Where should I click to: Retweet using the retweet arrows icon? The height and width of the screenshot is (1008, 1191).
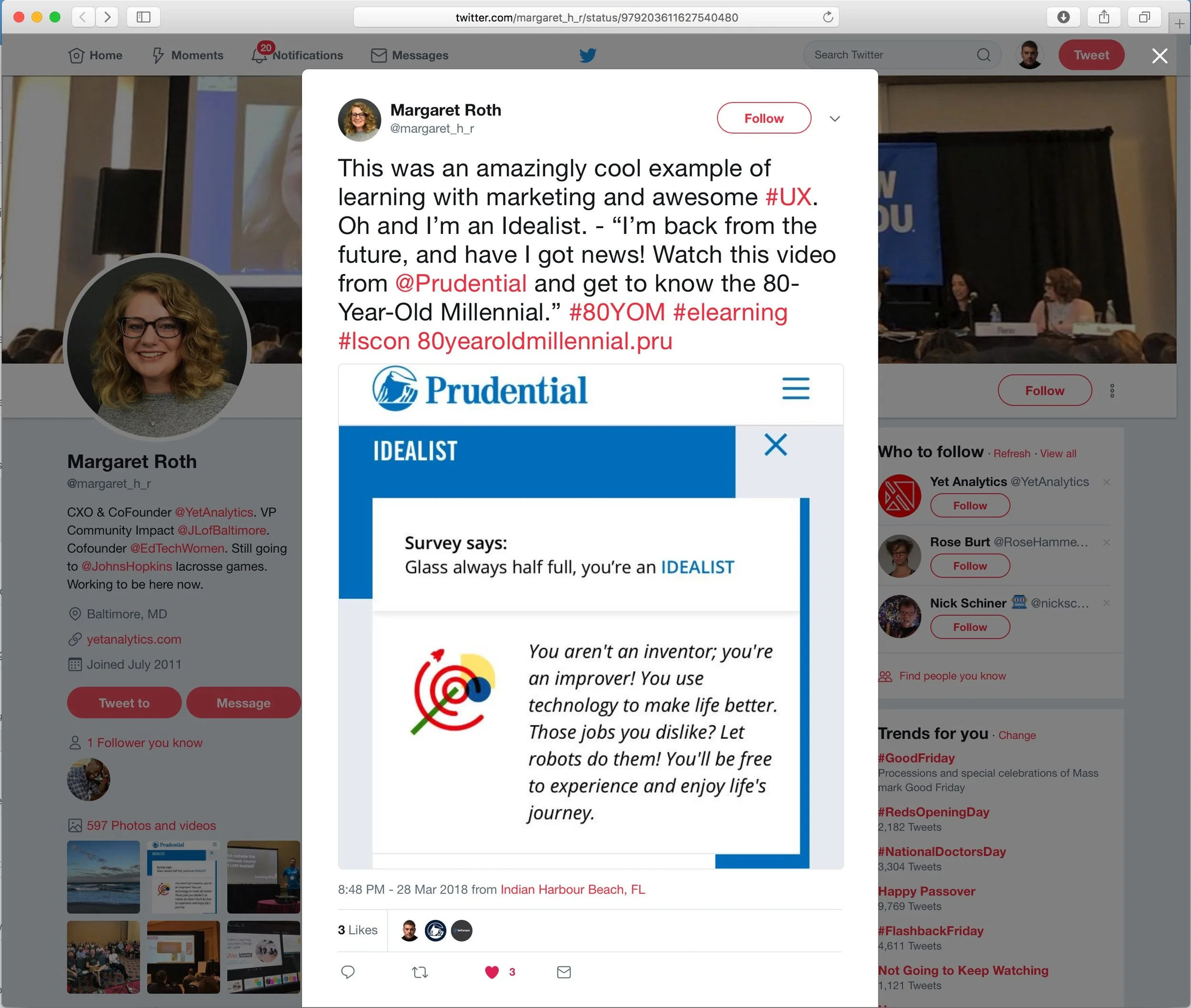pyautogui.click(x=420, y=972)
